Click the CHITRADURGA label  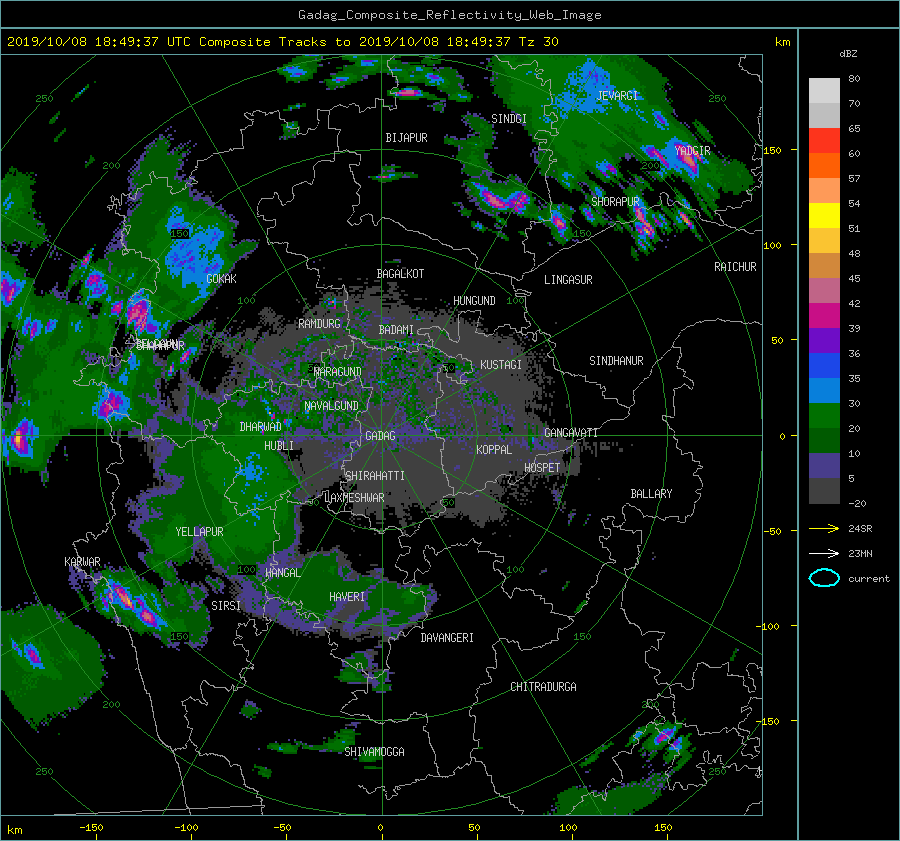pos(543,687)
